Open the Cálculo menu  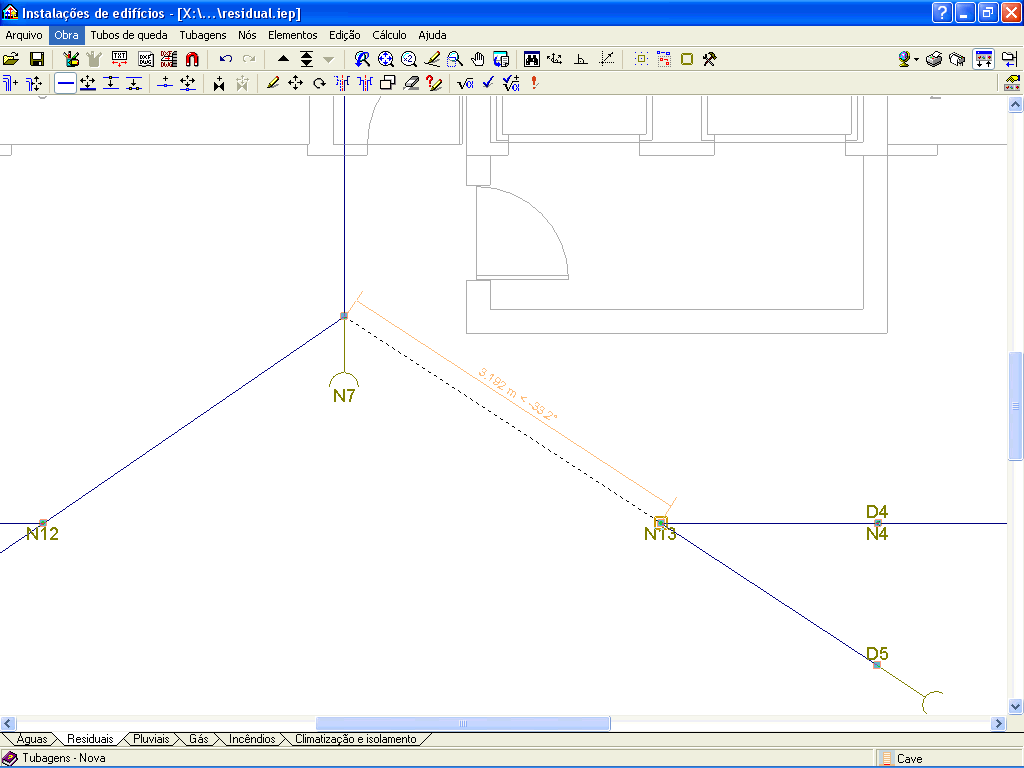[x=389, y=35]
